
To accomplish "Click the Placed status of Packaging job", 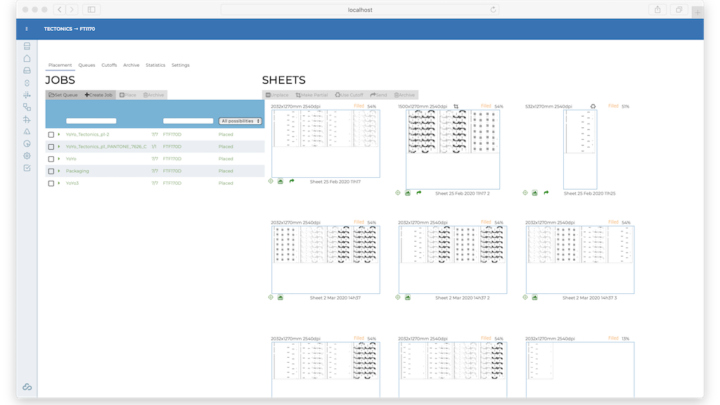I will click(x=225, y=171).
